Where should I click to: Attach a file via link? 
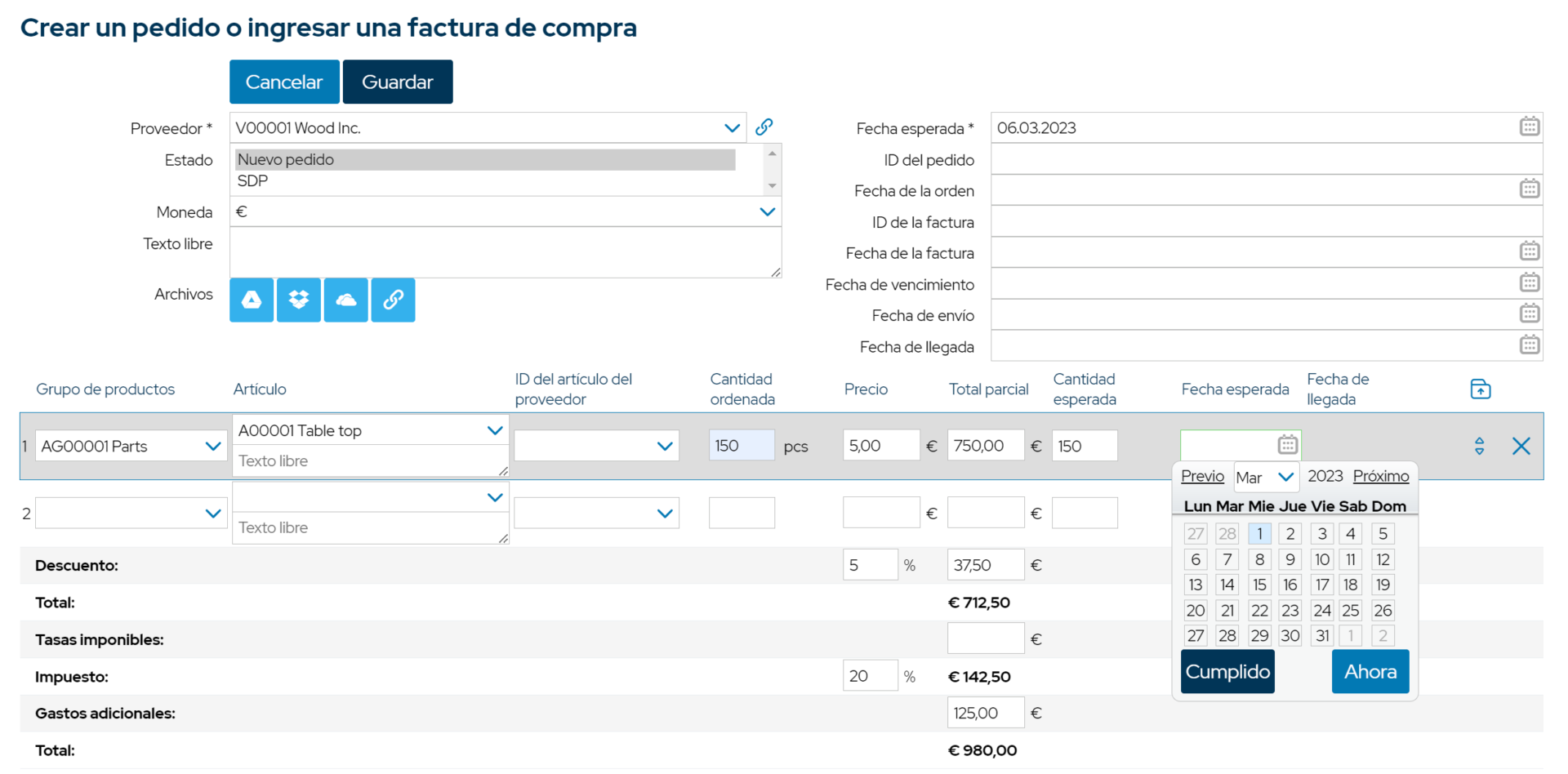click(x=393, y=300)
